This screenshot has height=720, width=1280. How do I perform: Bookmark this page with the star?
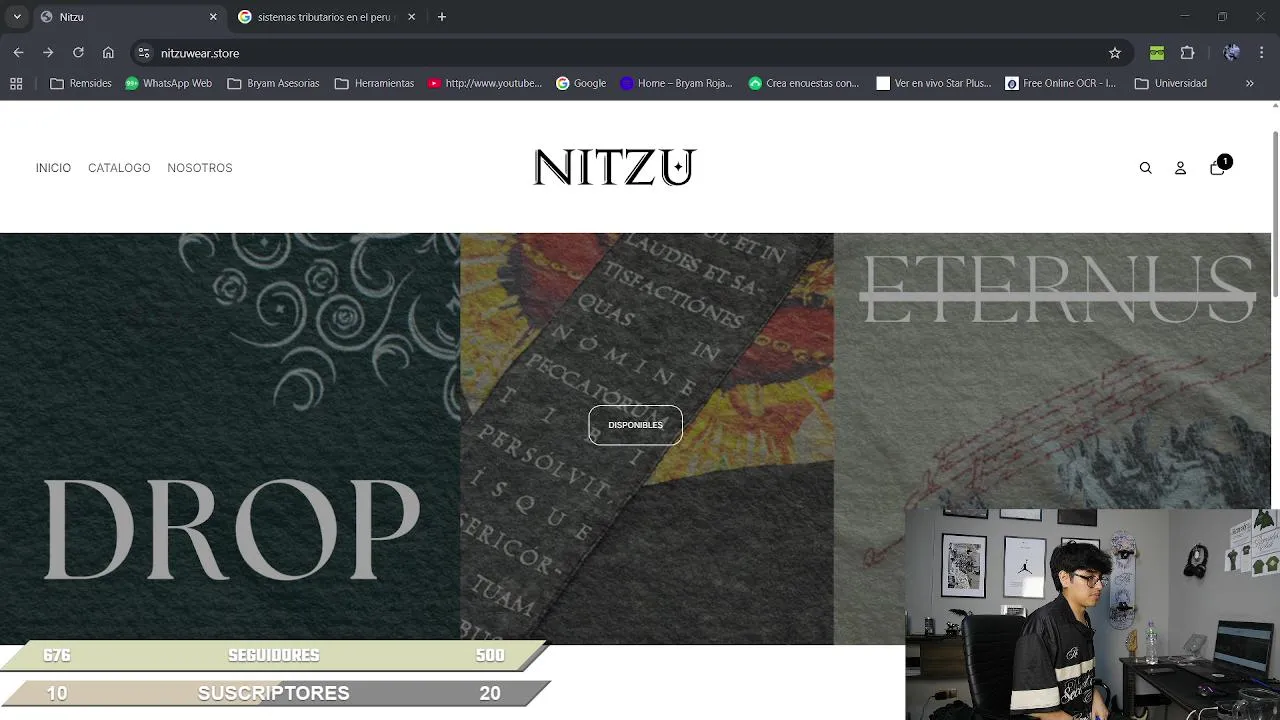[1115, 53]
